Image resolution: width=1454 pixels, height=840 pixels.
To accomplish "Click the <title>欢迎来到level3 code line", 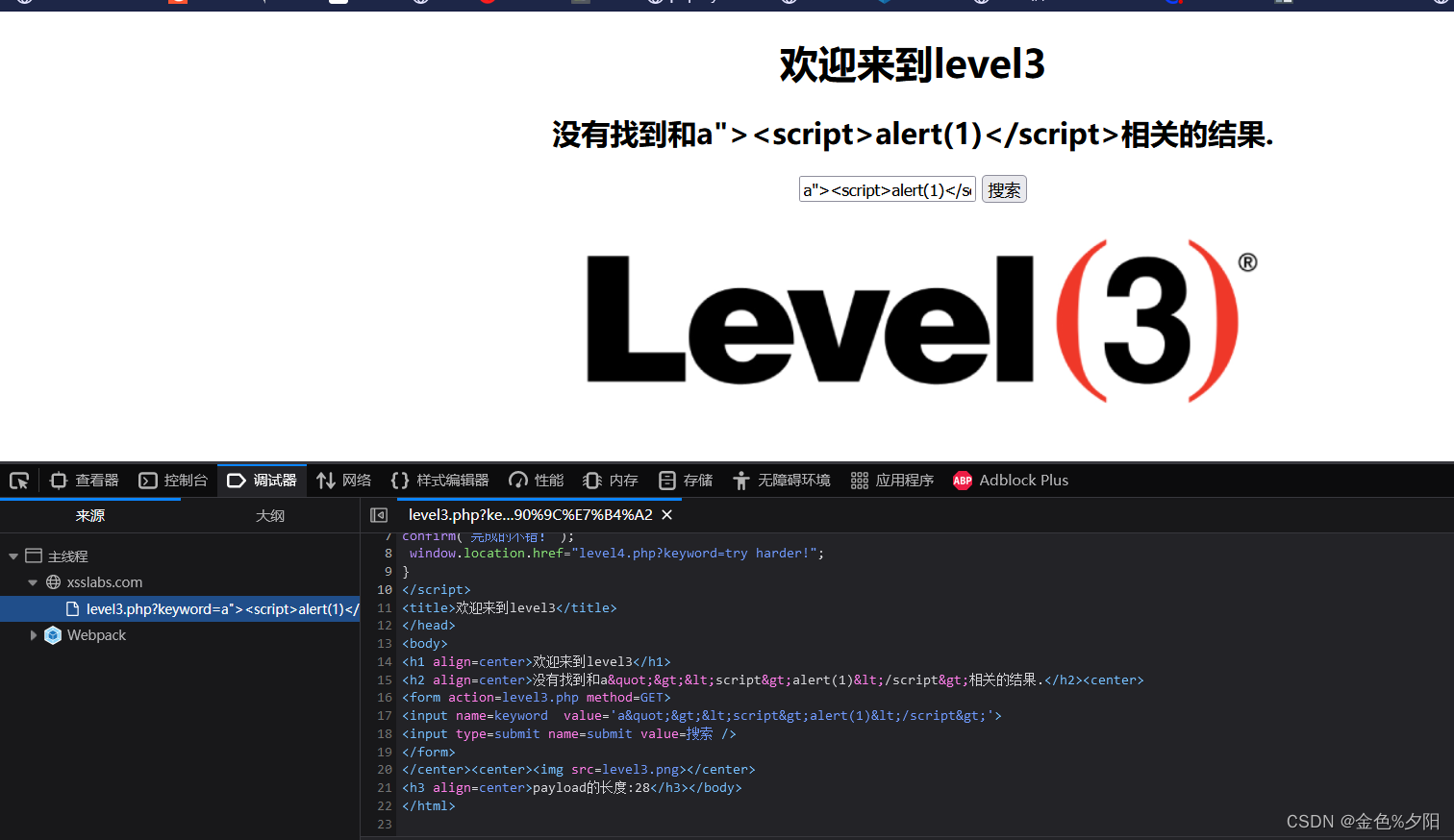I will [510, 608].
